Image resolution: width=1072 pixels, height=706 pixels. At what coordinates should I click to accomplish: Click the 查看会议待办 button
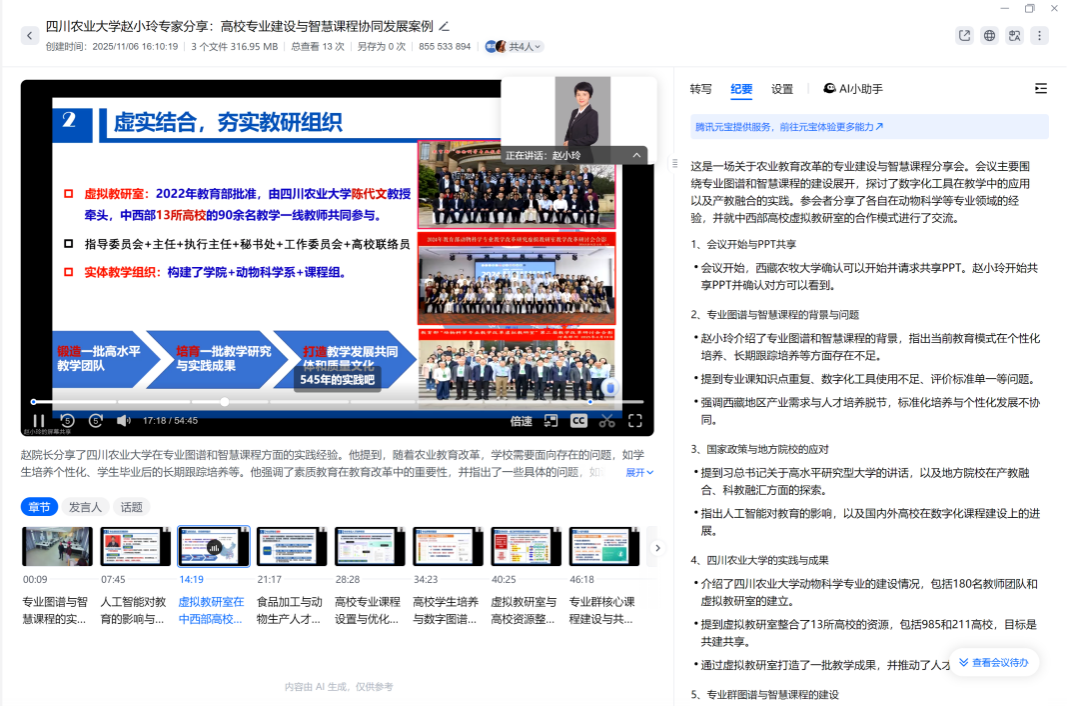(993, 662)
